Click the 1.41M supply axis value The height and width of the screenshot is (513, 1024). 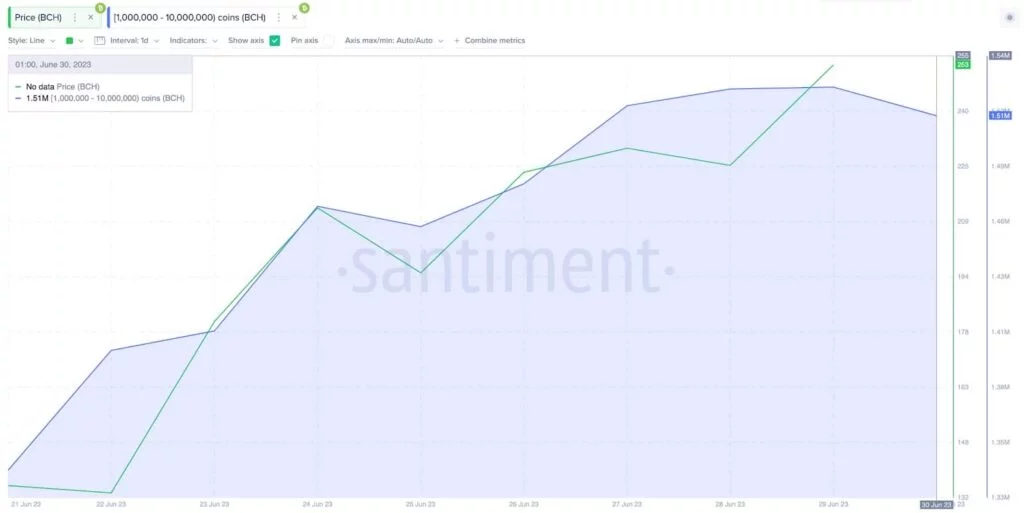pyautogui.click(x=1000, y=332)
